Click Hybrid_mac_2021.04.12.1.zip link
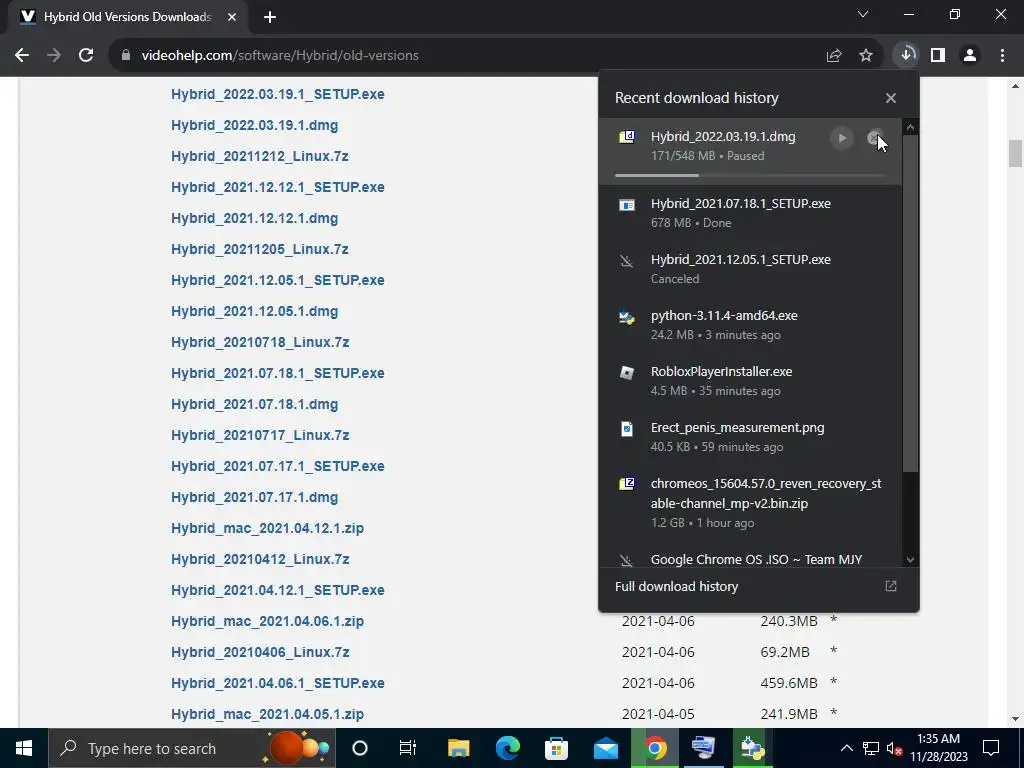 [x=267, y=528]
